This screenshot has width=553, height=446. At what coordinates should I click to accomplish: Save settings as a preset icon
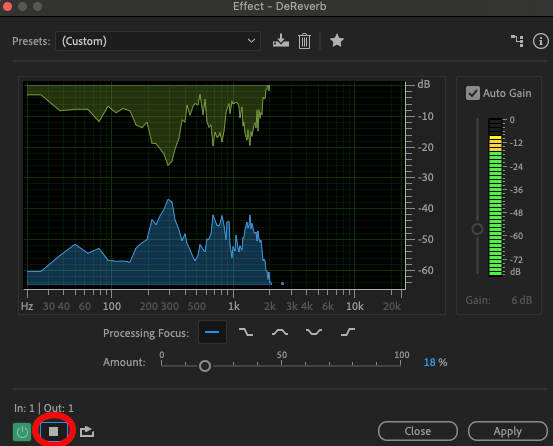click(281, 41)
